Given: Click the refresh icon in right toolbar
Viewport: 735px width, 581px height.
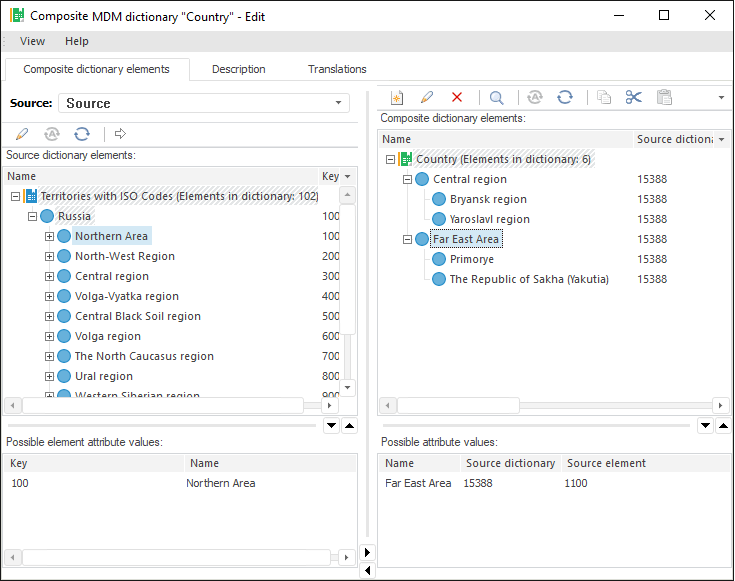Looking at the screenshot, I should pos(565,97).
